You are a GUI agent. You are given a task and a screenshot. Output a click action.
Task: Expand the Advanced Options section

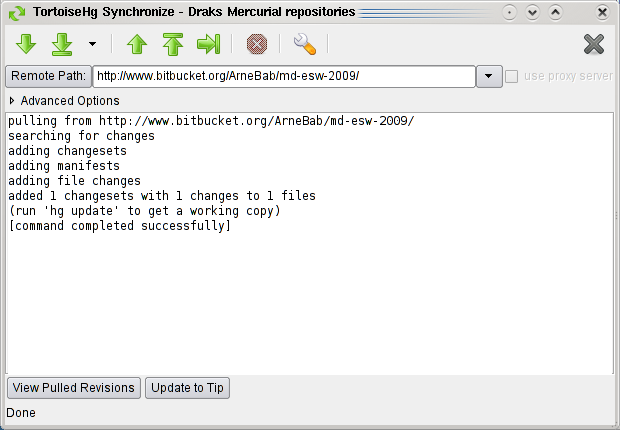point(13,101)
